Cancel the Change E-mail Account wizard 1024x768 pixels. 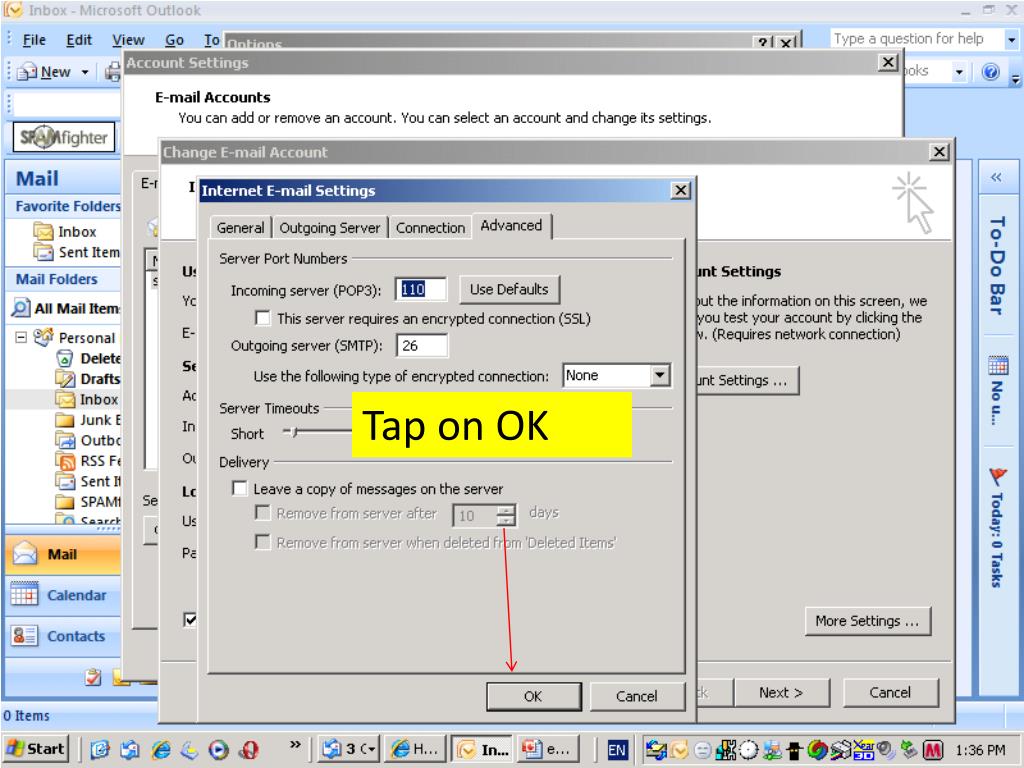pos(890,692)
